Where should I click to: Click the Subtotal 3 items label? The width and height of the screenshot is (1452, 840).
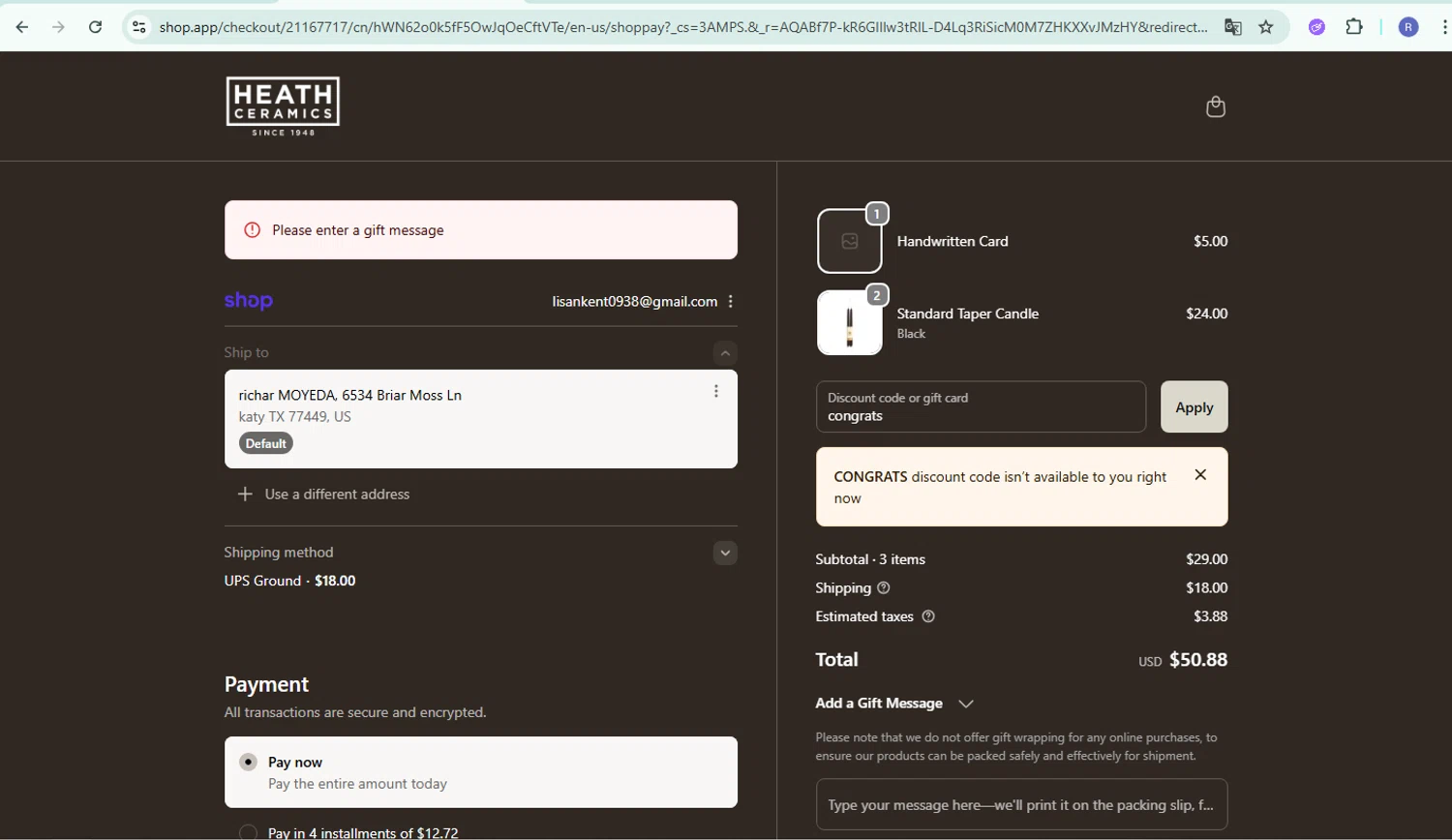click(870, 559)
